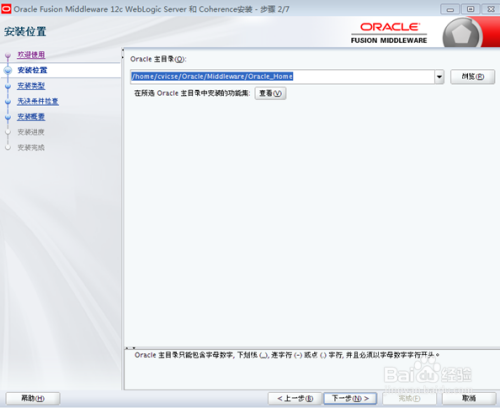This screenshot has width=500, height=408.
Task: Go to the 安装类型 step link
Action: pos(31,86)
